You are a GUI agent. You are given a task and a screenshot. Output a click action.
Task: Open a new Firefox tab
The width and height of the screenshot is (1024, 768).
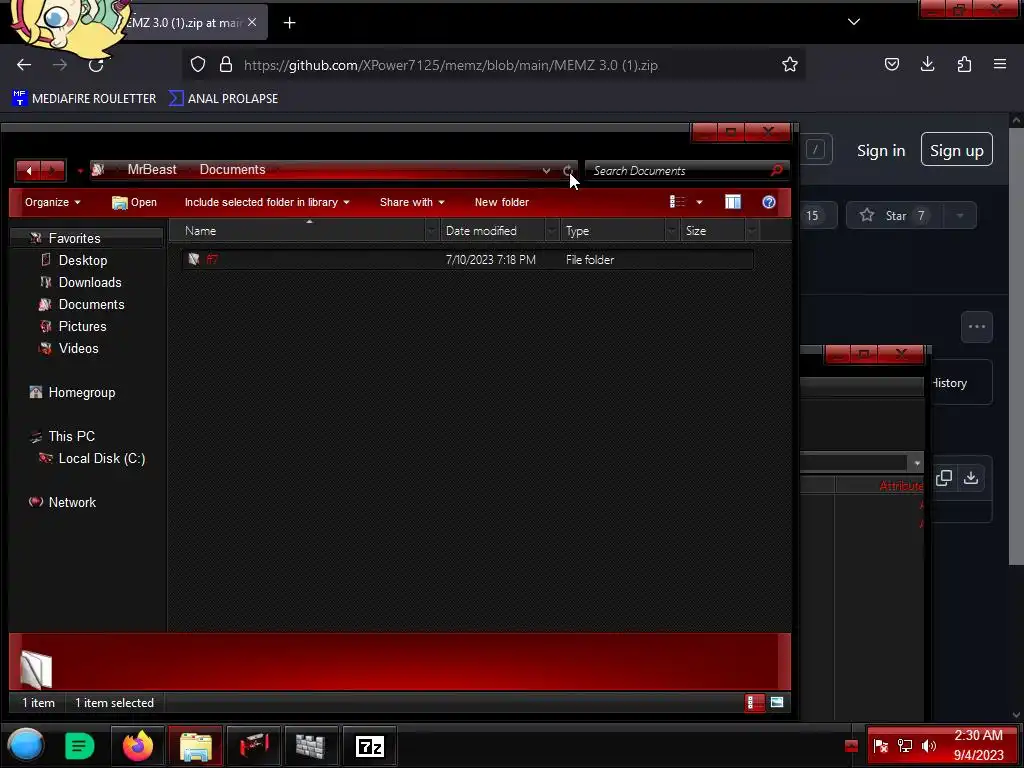click(x=289, y=23)
